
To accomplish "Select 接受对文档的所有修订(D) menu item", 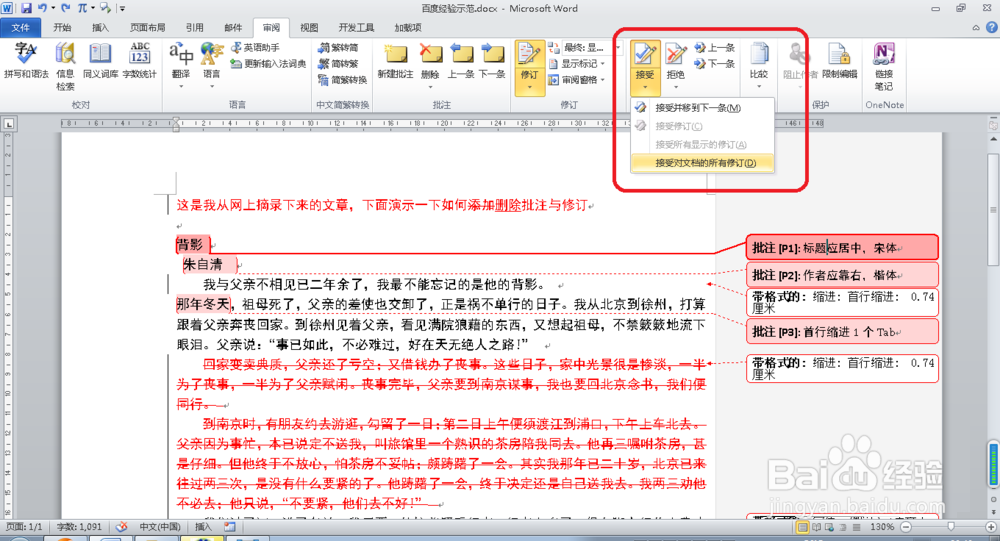I will tap(702, 163).
